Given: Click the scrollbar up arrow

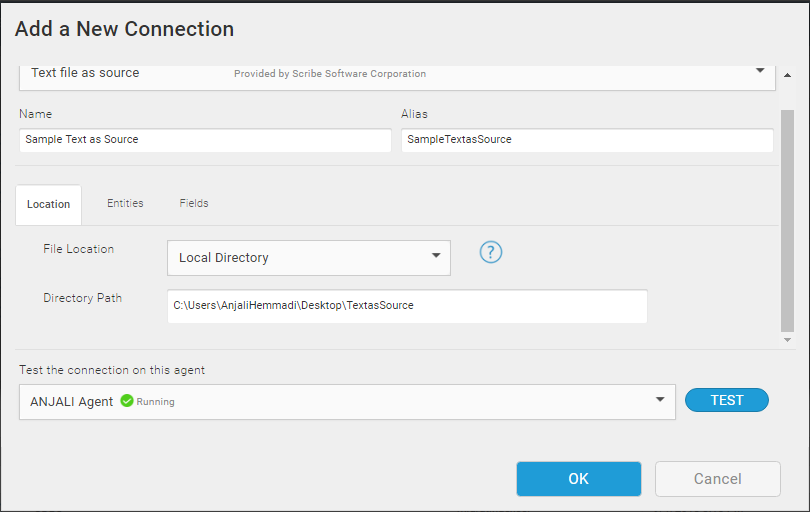Looking at the screenshot, I should point(787,75).
